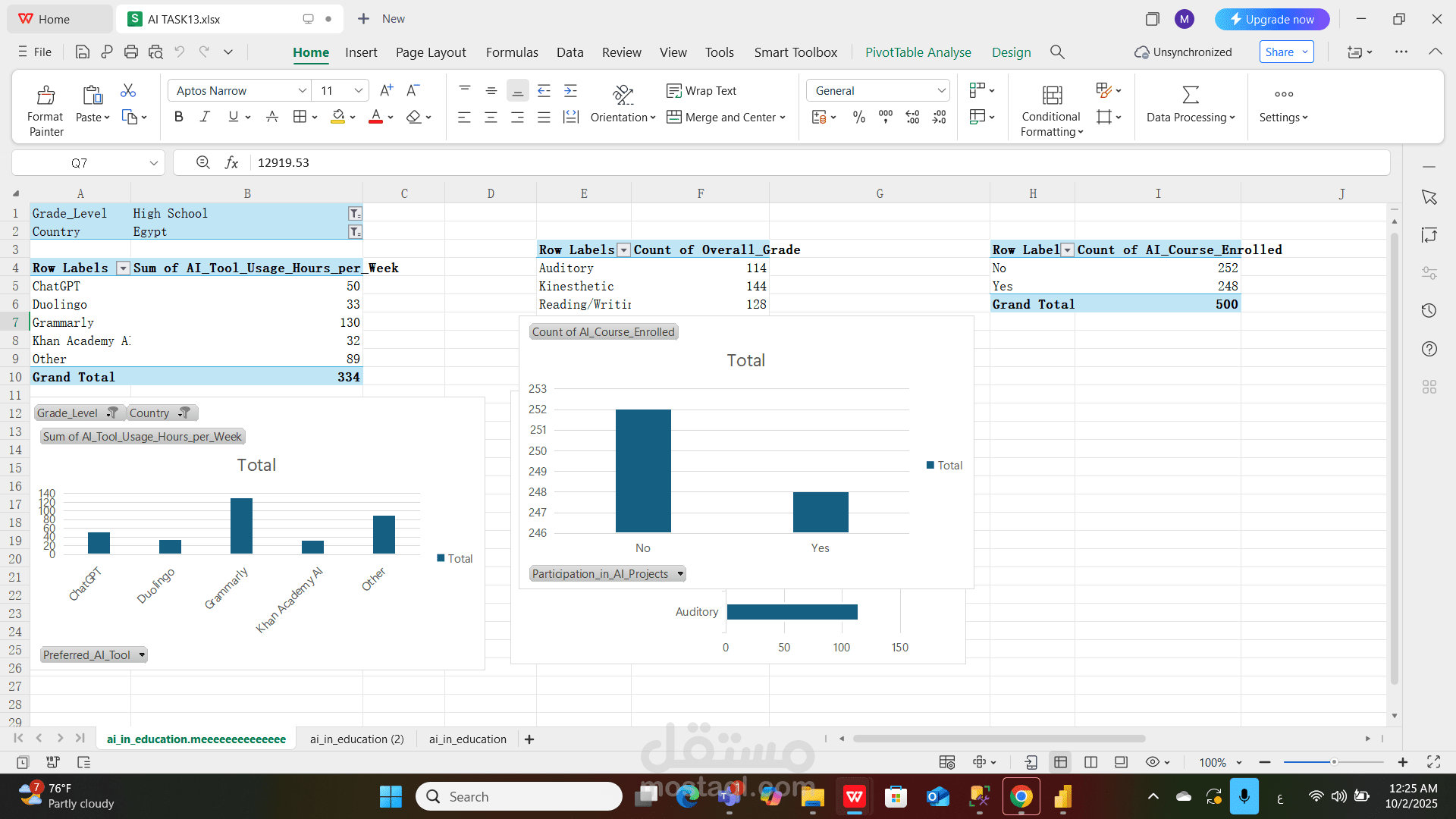Toggle Wrap Text
This screenshot has height=819, width=1456.
click(701, 90)
